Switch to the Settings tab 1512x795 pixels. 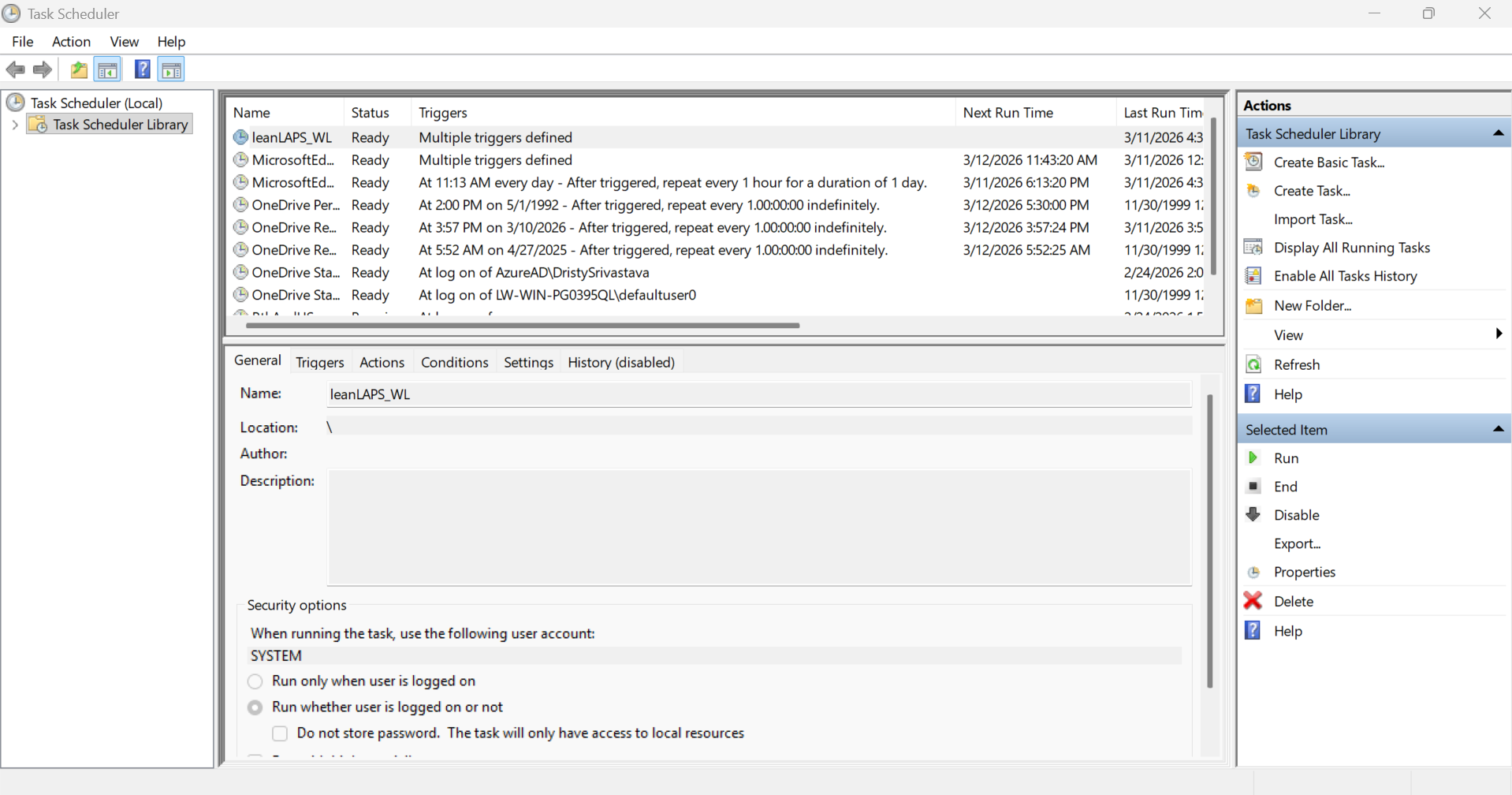(528, 362)
